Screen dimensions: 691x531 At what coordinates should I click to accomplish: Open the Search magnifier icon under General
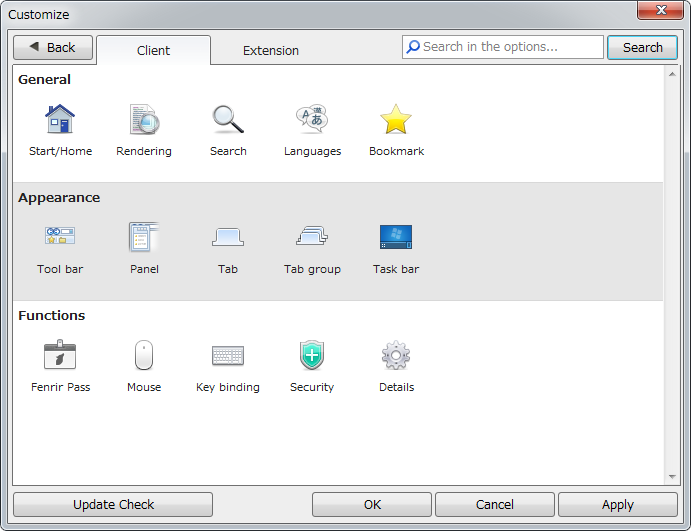pyautogui.click(x=228, y=119)
